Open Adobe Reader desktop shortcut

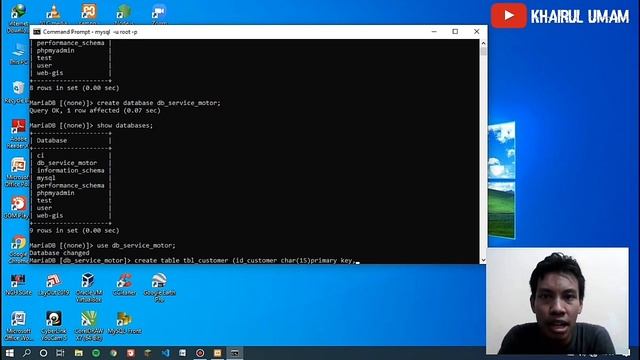click(x=18, y=133)
